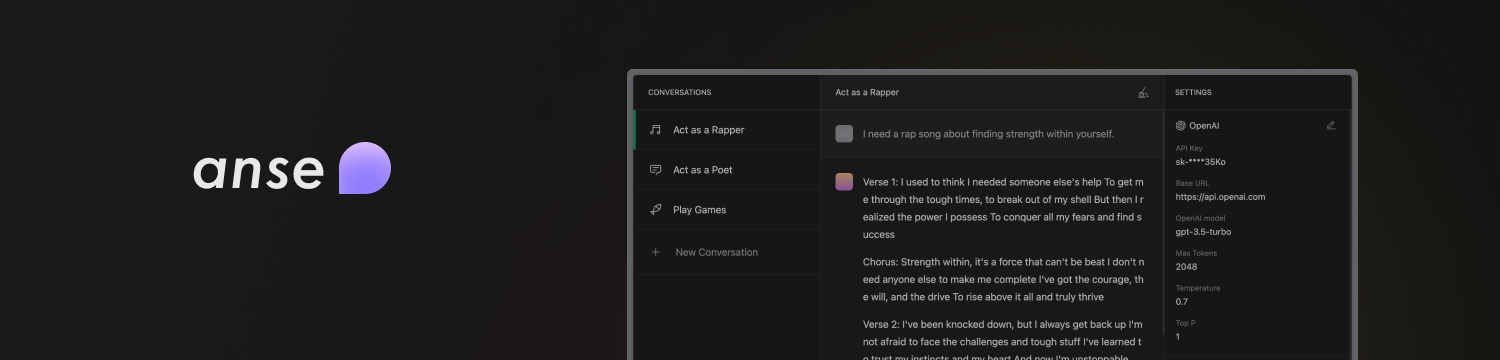
Task: Click the user message about rap song
Action: pos(988,134)
